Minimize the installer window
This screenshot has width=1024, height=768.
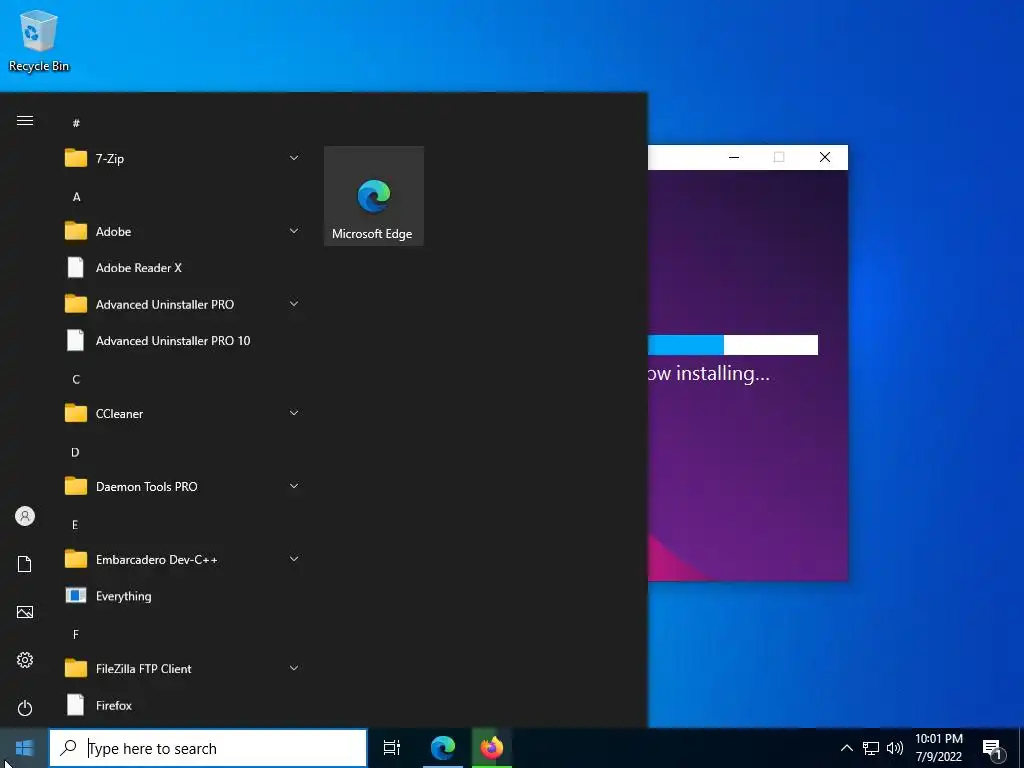point(734,157)
